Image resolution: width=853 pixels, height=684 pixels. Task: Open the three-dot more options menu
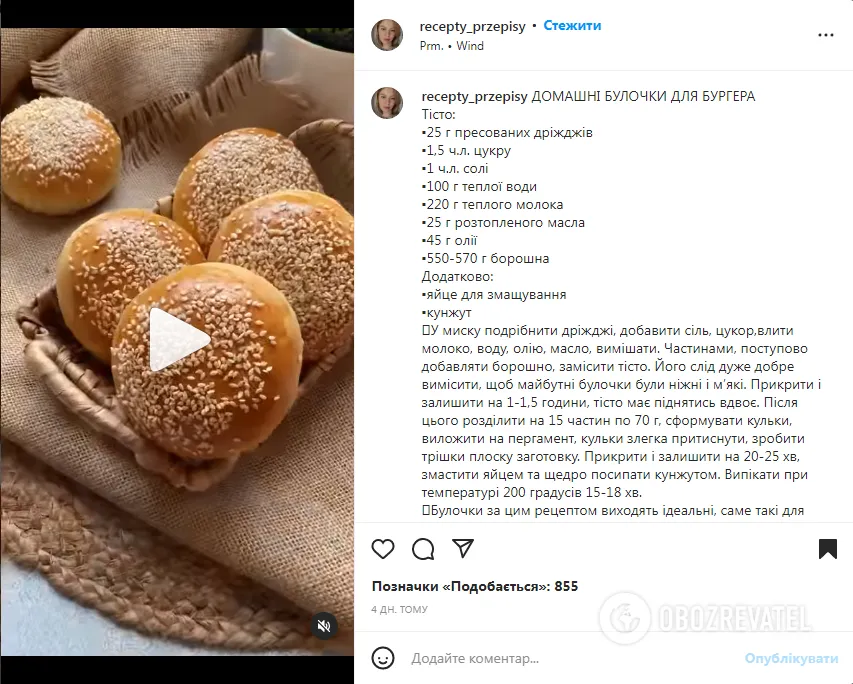[826, 35]
